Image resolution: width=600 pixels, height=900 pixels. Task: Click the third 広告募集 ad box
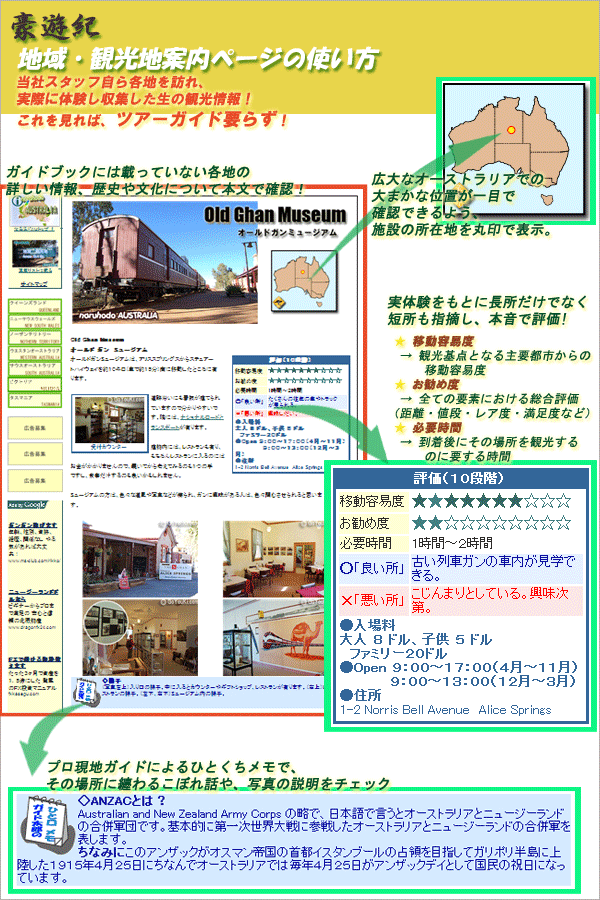pyautogui.click(x=35, y=480)
